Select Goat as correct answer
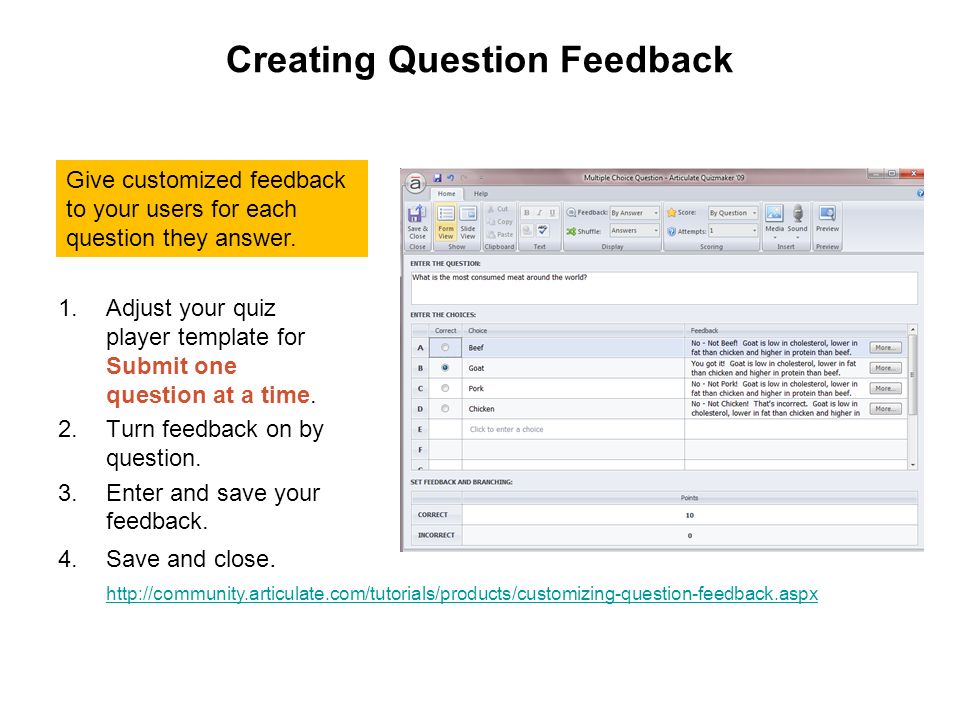Image resolution: width=960 pixels, height=720 pixels. click(445, 368)
